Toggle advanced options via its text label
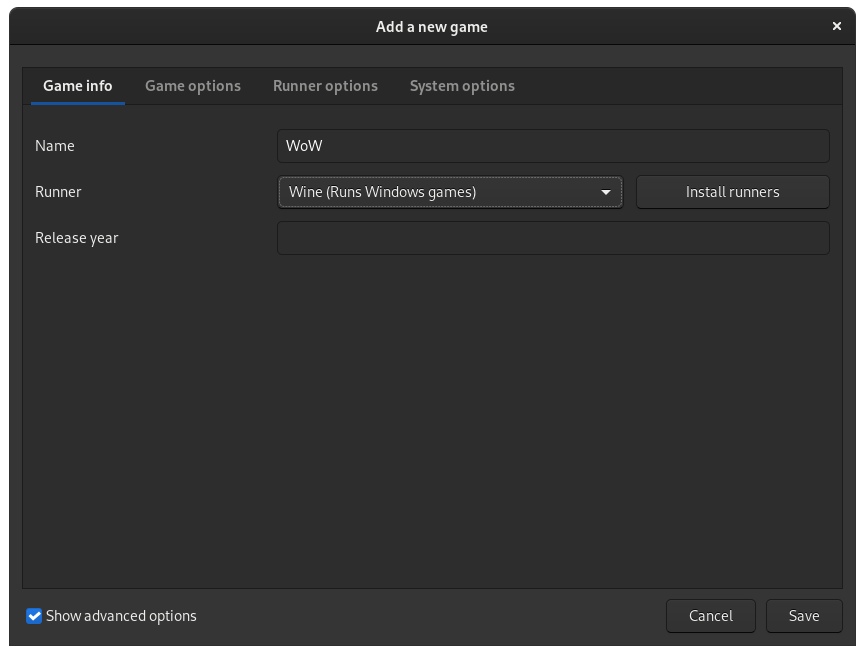 click(121, 616)
